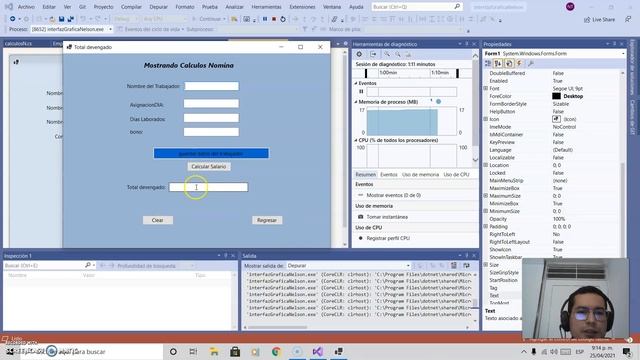640x360 pixels.
Task: Open the user account avatar icon
Action: (570, 7)
